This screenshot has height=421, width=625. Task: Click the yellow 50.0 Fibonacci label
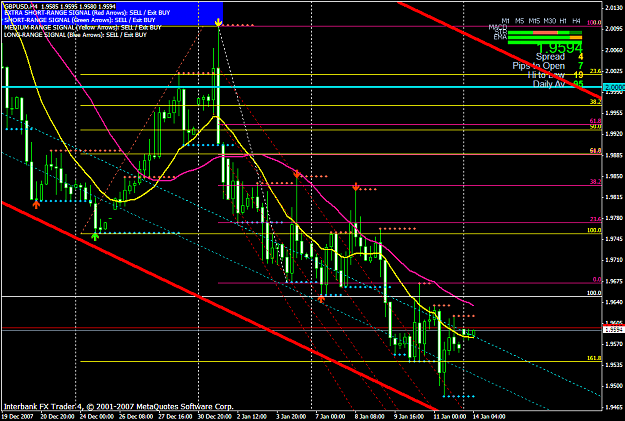click(596, 126)
